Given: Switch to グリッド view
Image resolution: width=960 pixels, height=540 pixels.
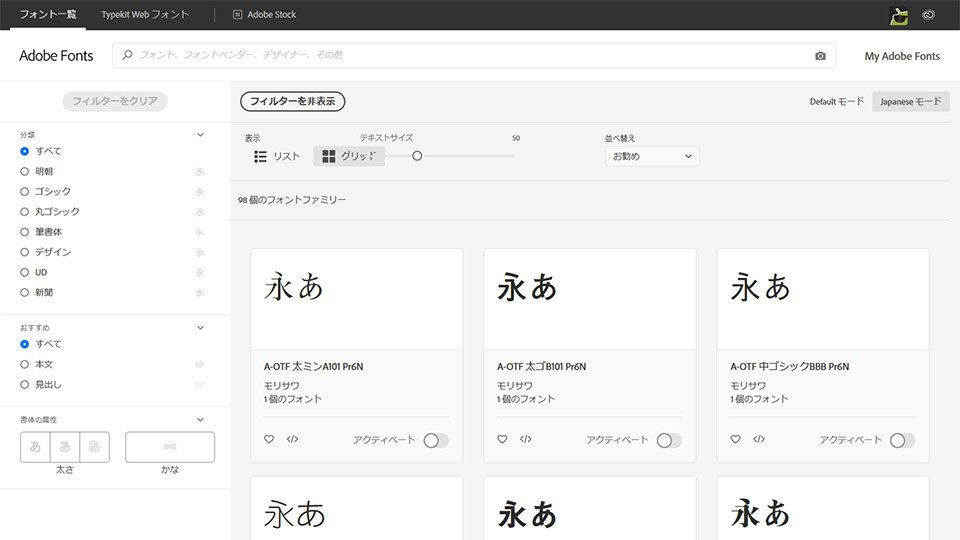Looking at the screenshot, I should [x=349, y=156].
